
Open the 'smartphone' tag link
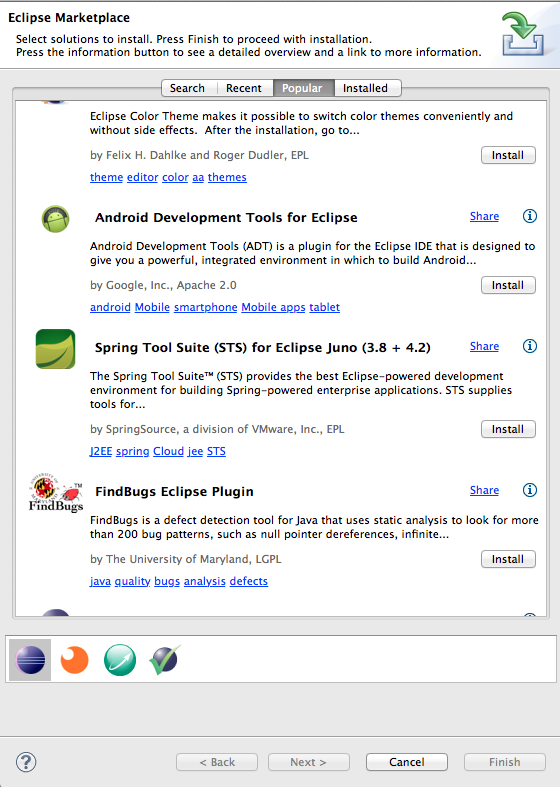[206, 307]
